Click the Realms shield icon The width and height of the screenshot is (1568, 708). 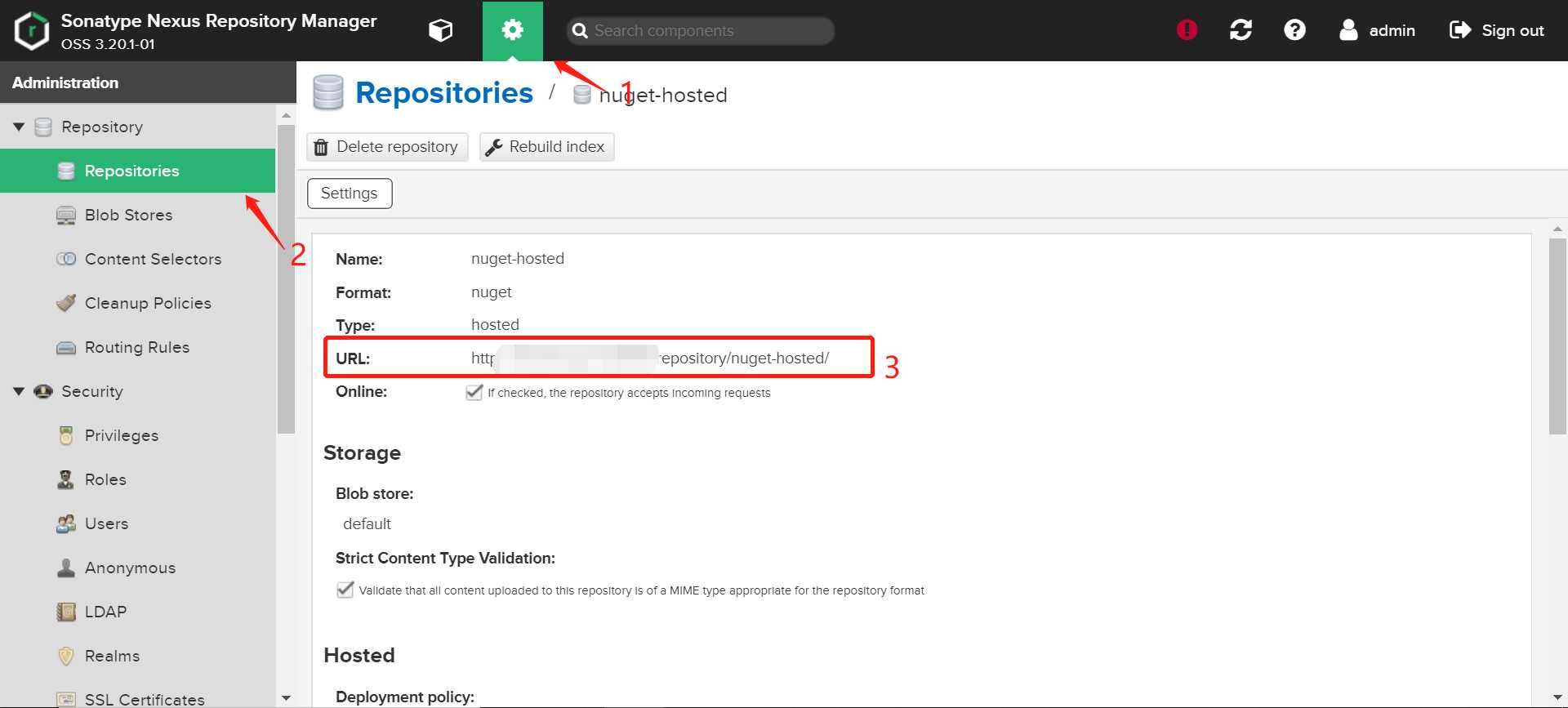click(66, 656)
